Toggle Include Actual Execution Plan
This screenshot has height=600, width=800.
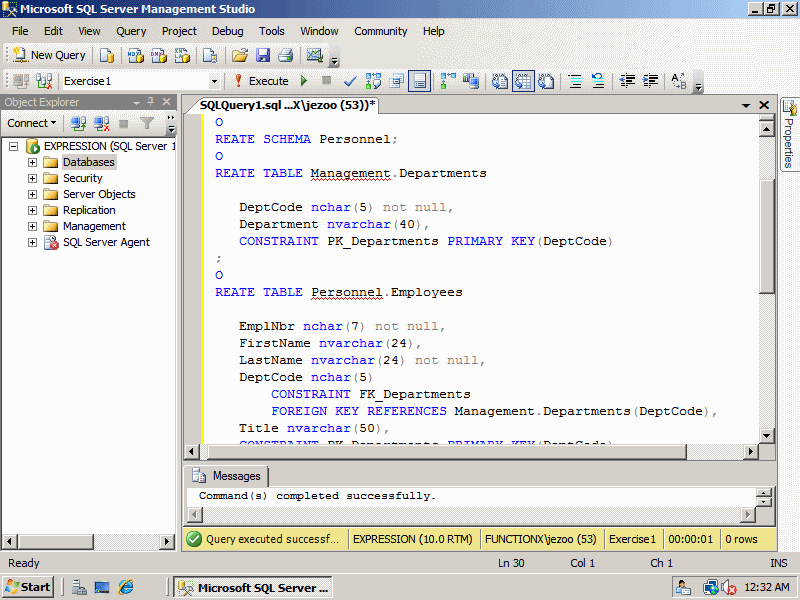(x=448, y=81)
